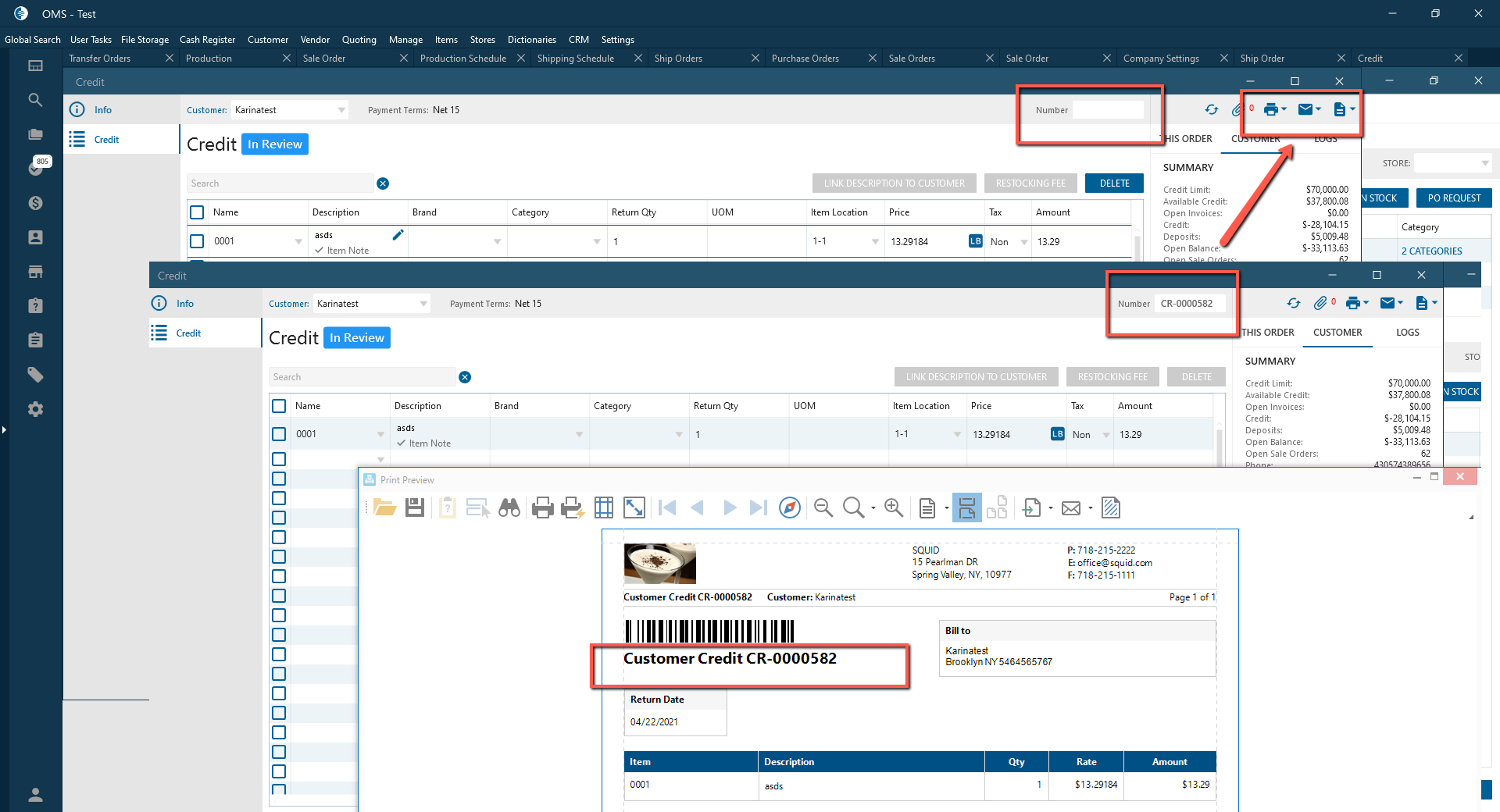Open Brand dropdown in front Credit row
The width and height of the screenshot is (1500, 812).
pos(579,434)
